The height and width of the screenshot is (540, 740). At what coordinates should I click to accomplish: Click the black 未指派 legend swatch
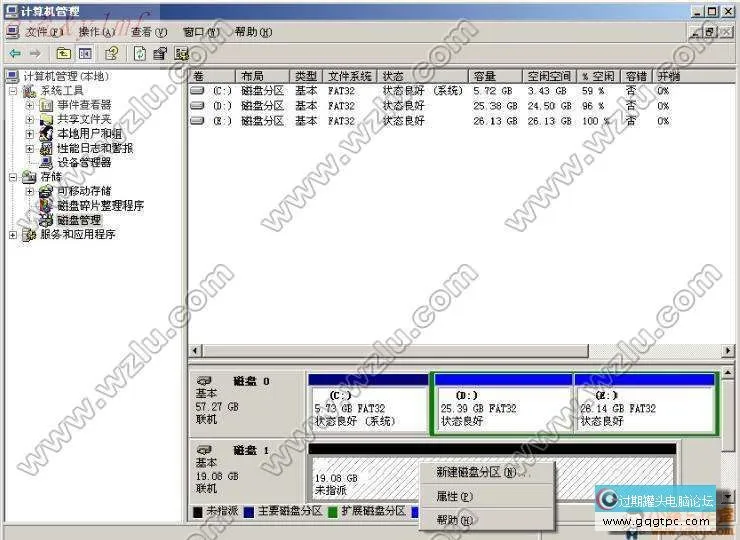[x=198, y=512]
